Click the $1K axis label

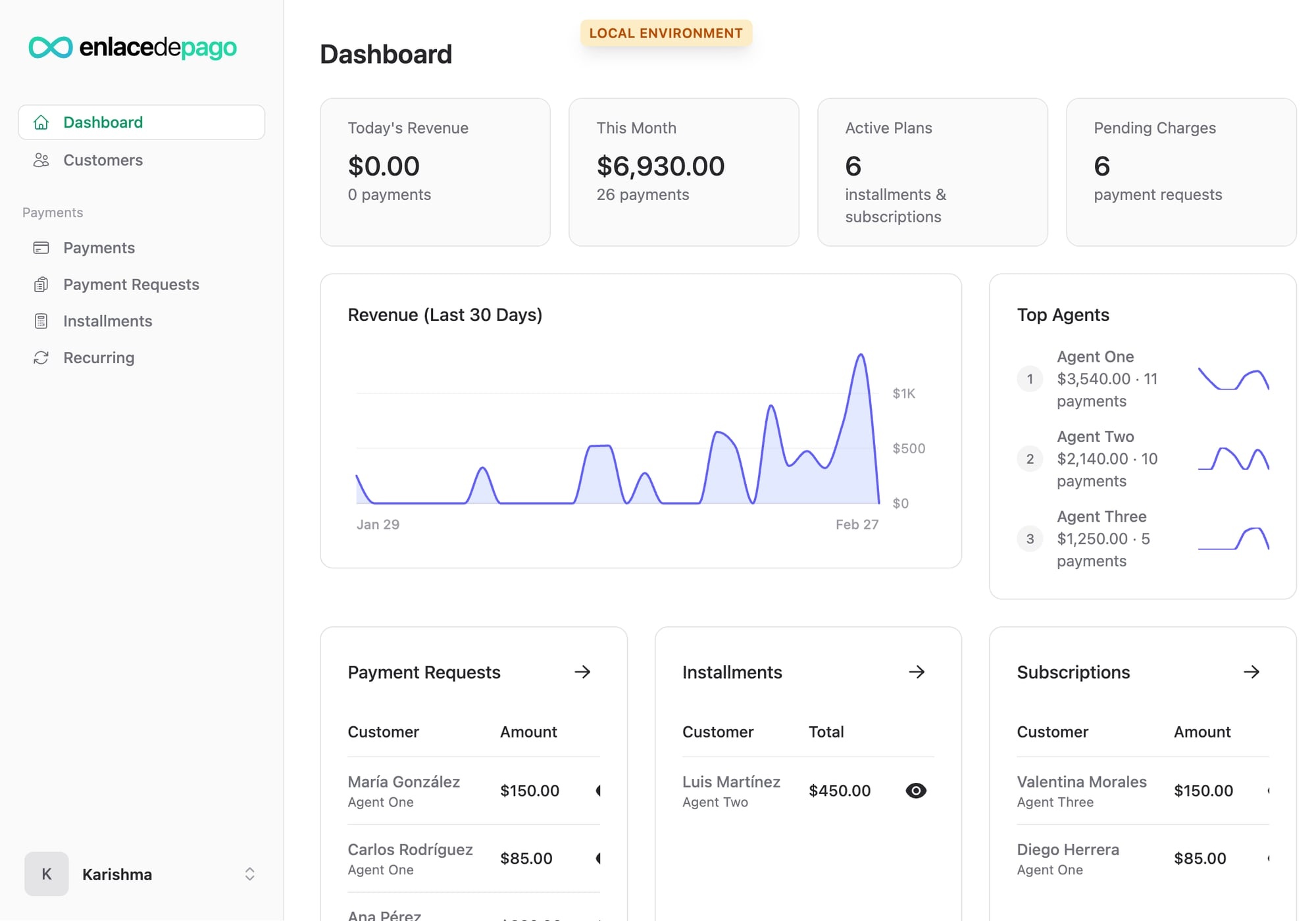(x=904, y=393)
